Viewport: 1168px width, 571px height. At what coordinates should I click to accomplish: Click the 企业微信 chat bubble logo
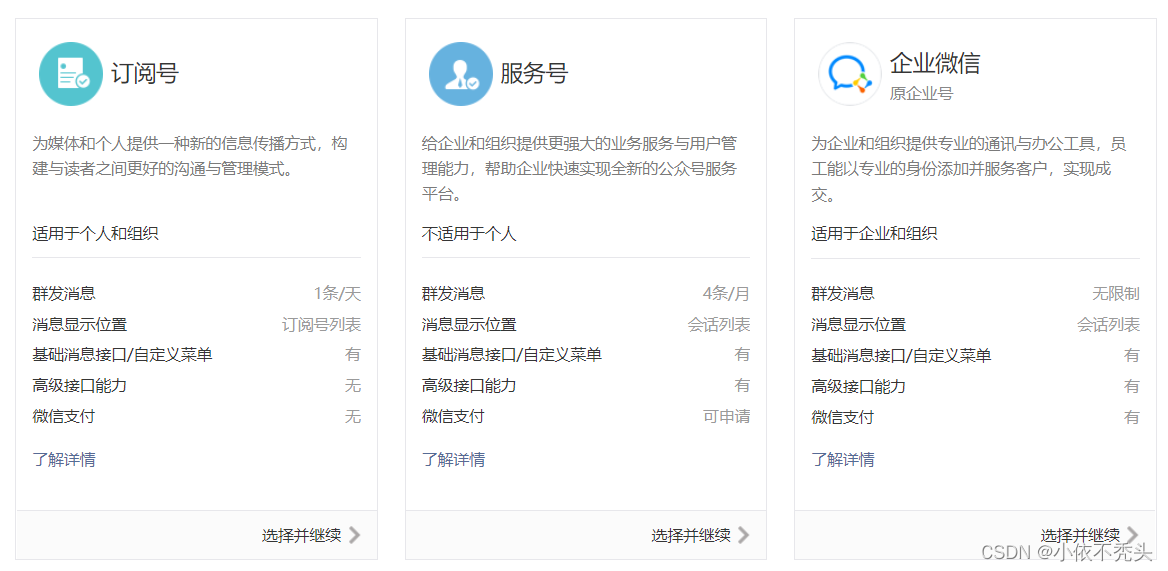pos(850,74)
